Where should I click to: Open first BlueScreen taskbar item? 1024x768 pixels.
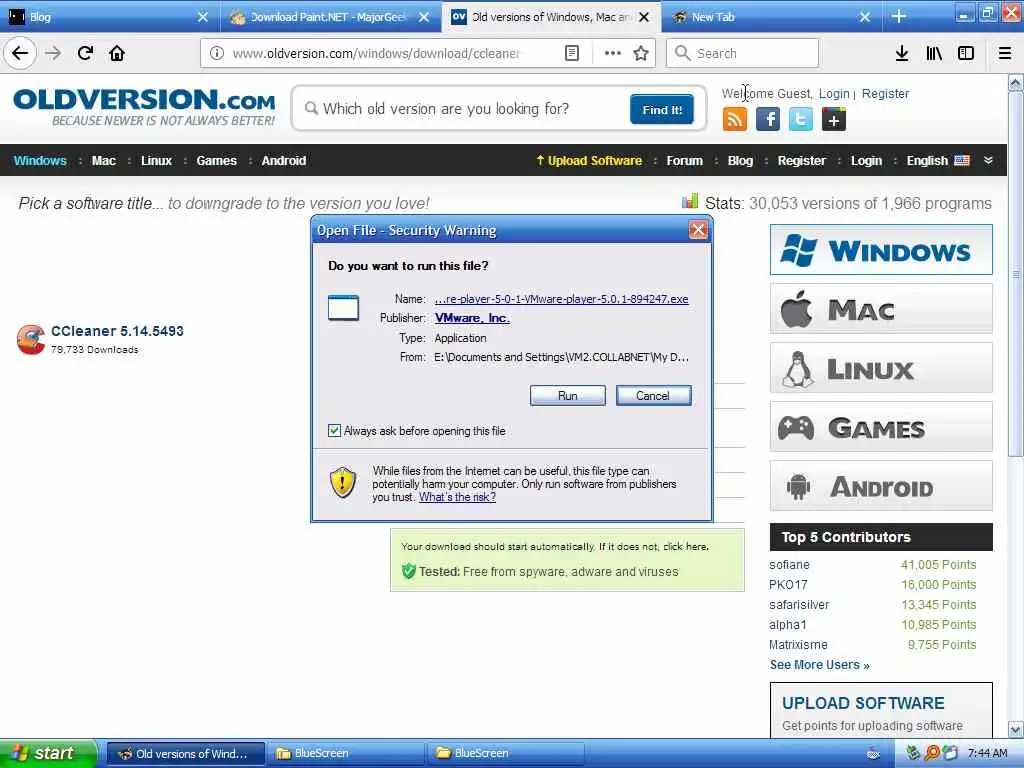coord(346,753)
